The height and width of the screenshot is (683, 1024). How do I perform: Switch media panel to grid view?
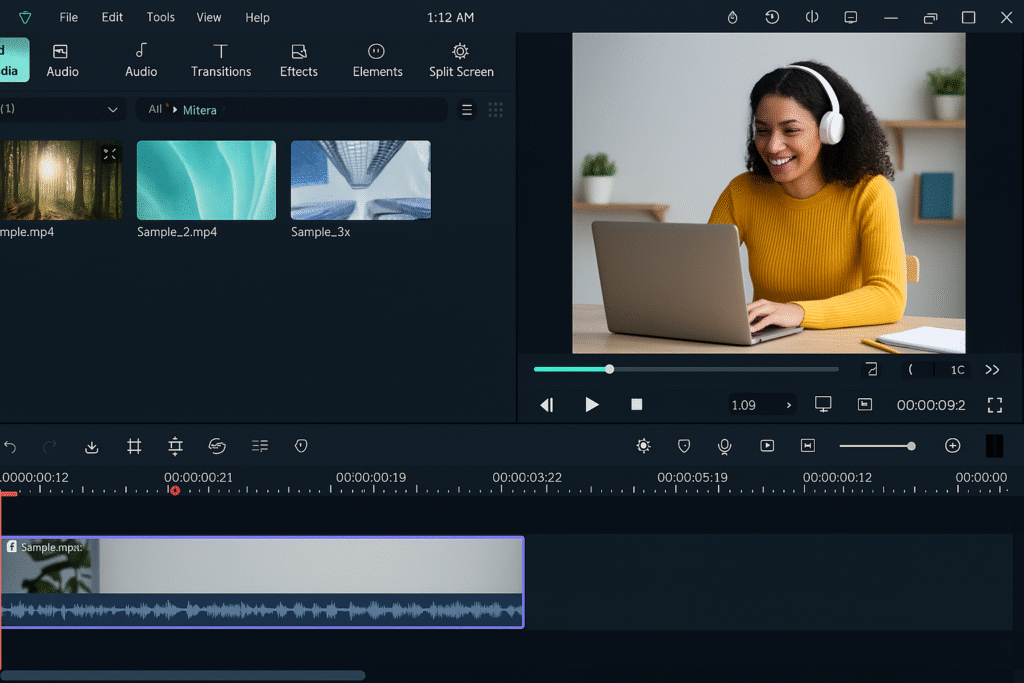pyautogui.click(x=496, y=110)
